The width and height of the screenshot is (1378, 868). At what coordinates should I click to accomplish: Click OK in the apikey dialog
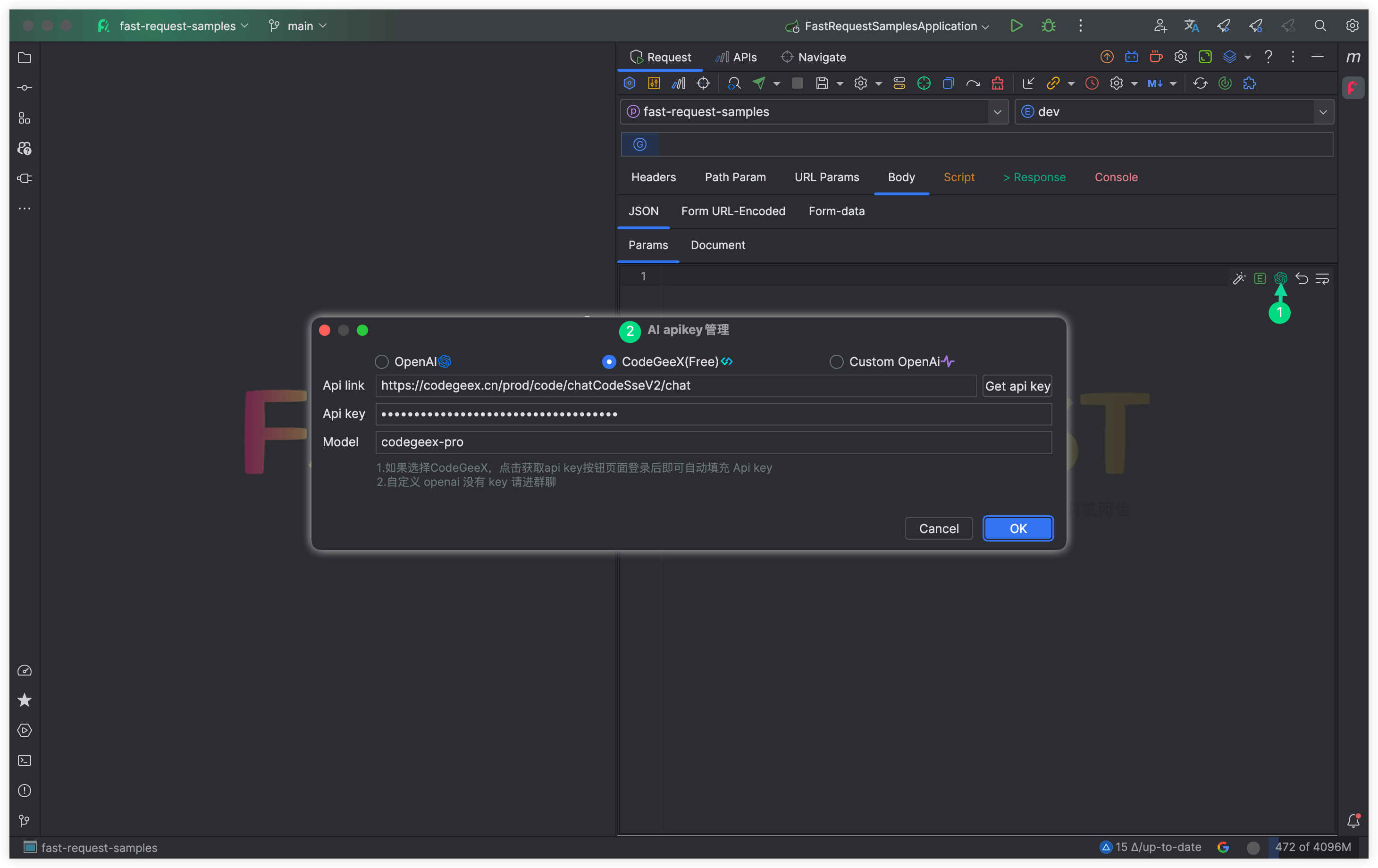click(x=1017, y=529)
